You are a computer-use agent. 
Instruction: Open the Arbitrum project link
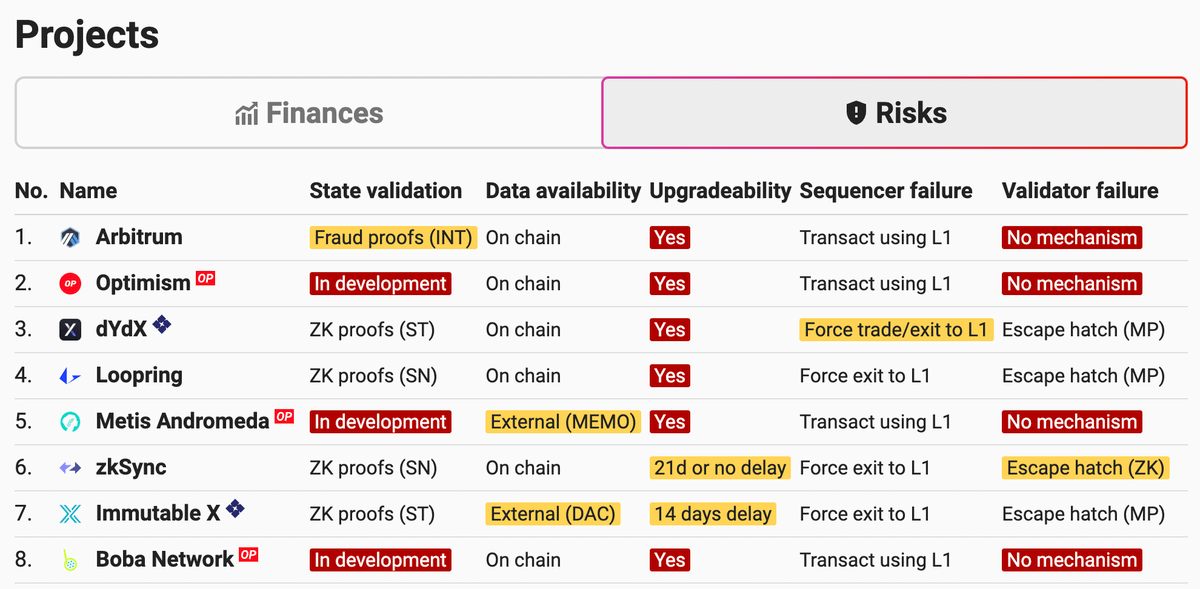[139, 238]
